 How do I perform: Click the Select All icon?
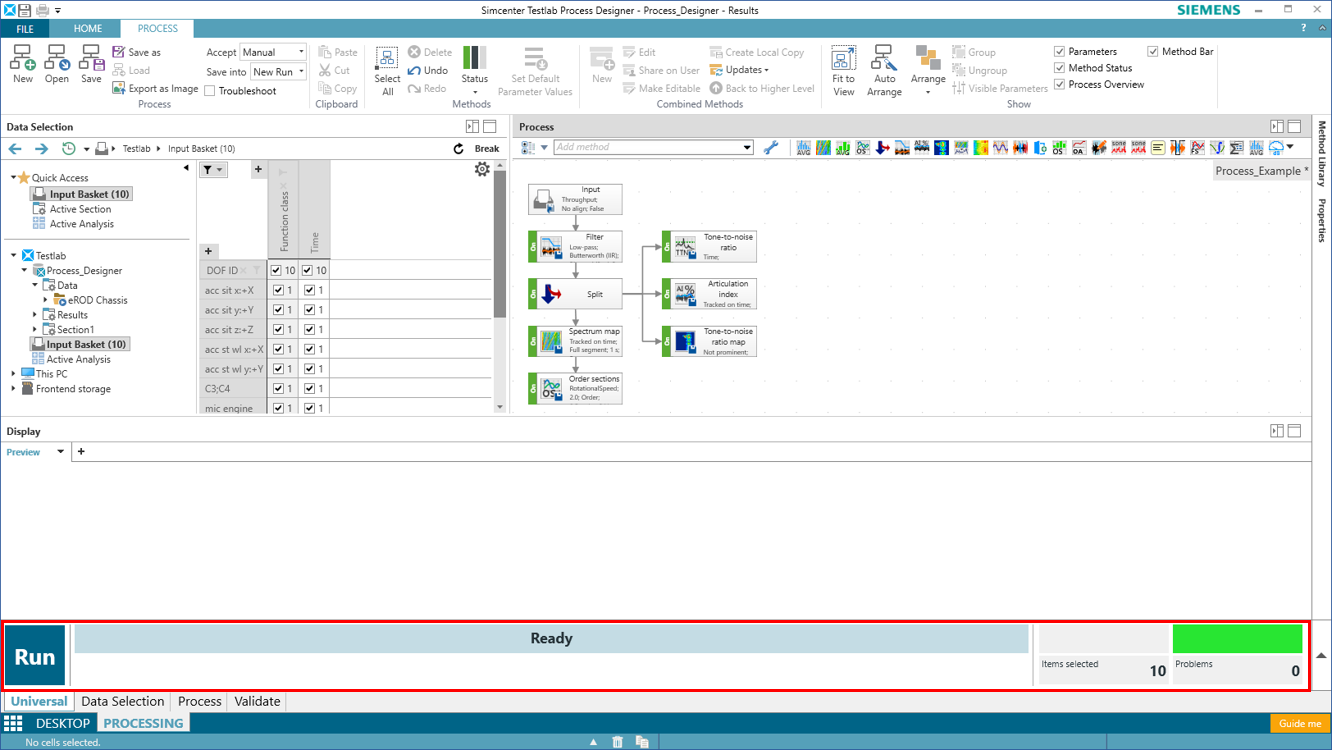coord(387,60)
